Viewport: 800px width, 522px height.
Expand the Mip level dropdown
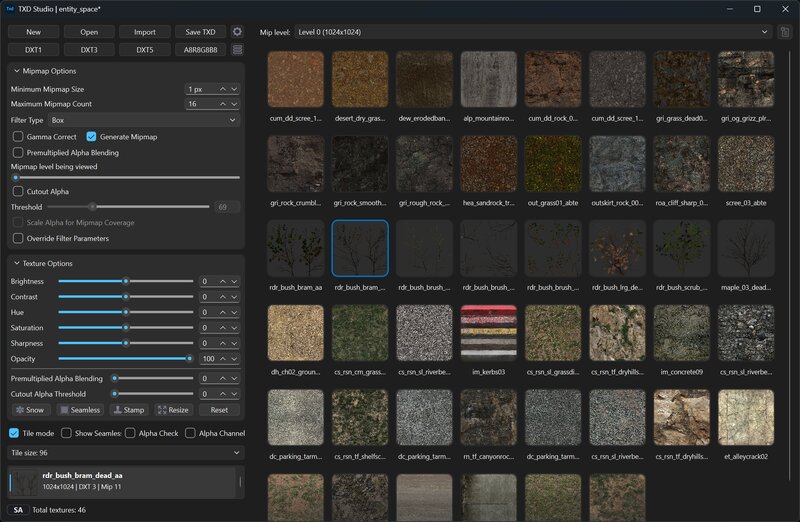coord(532,32)
